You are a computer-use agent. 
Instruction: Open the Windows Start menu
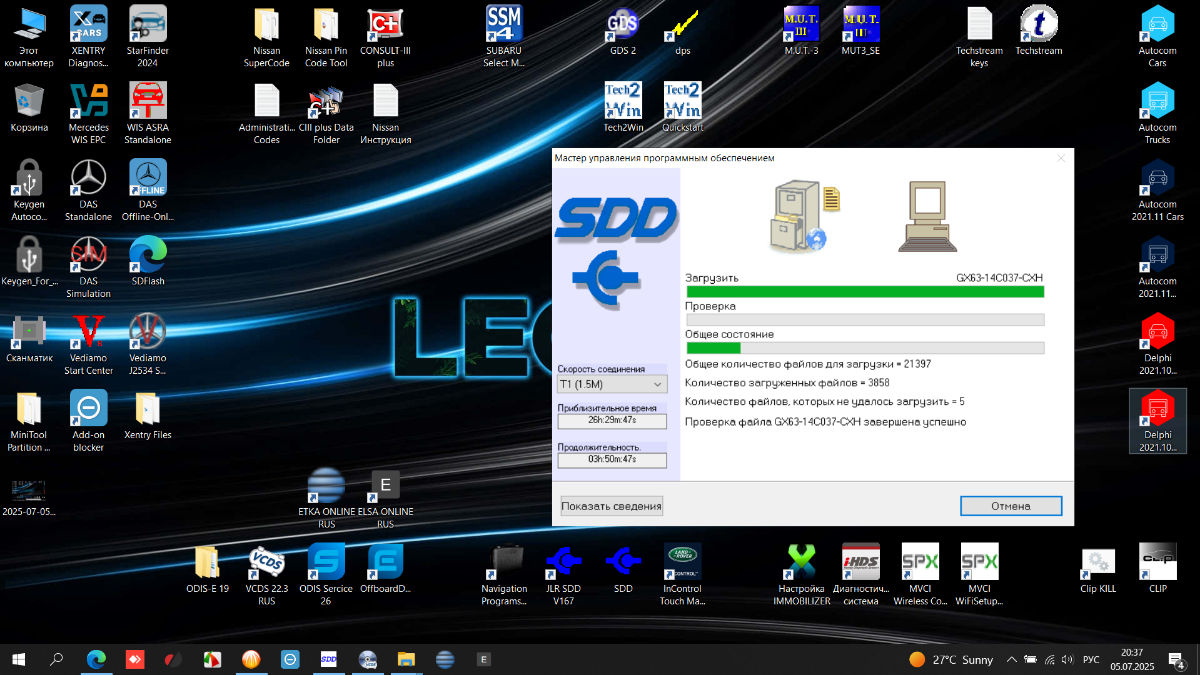[18, 659]
